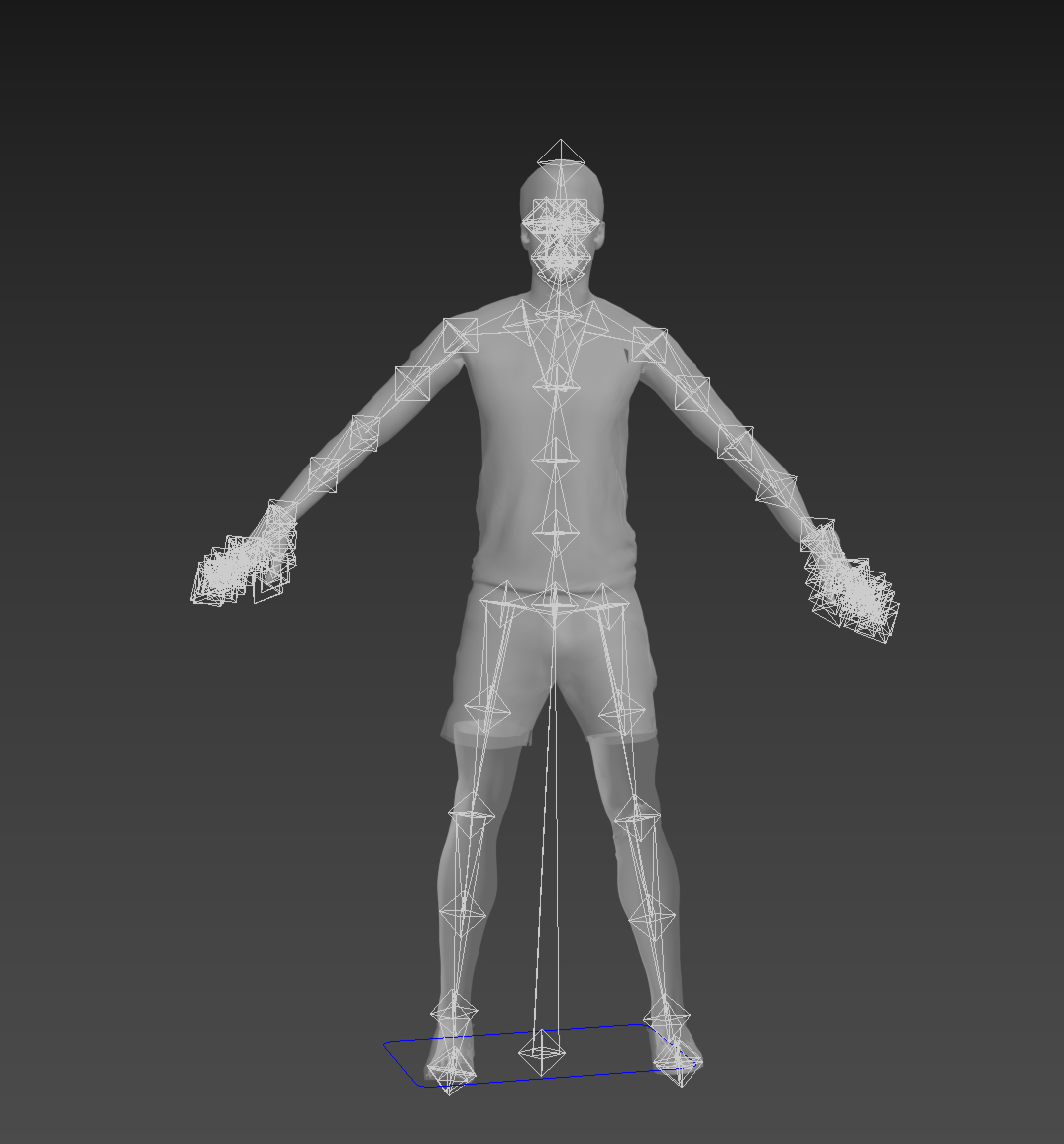Select the root bone between the feet
The width and height of the screenshot is (1064, 1144).
point(542,1052)
